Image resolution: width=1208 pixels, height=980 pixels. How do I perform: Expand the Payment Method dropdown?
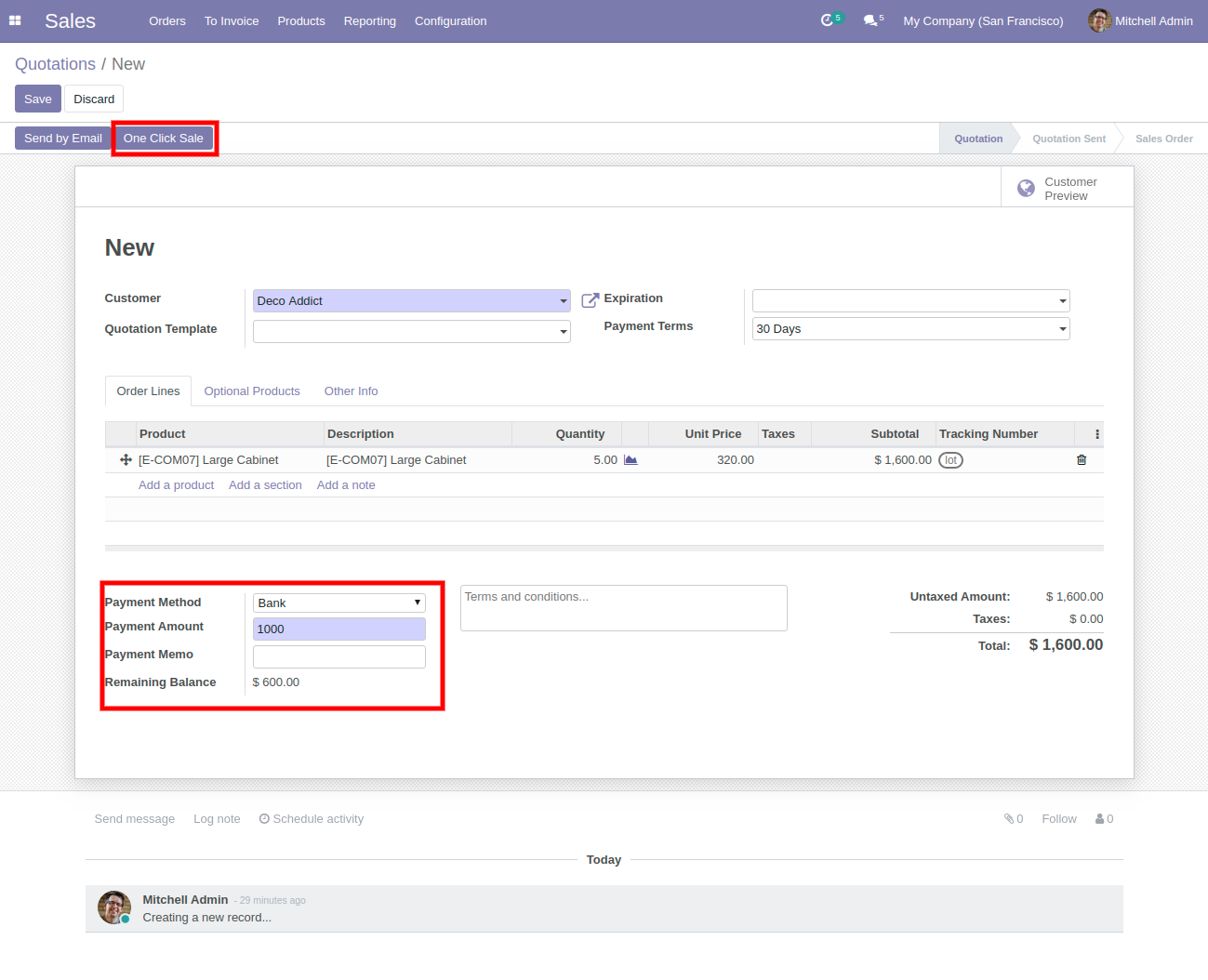pos(418,603)
